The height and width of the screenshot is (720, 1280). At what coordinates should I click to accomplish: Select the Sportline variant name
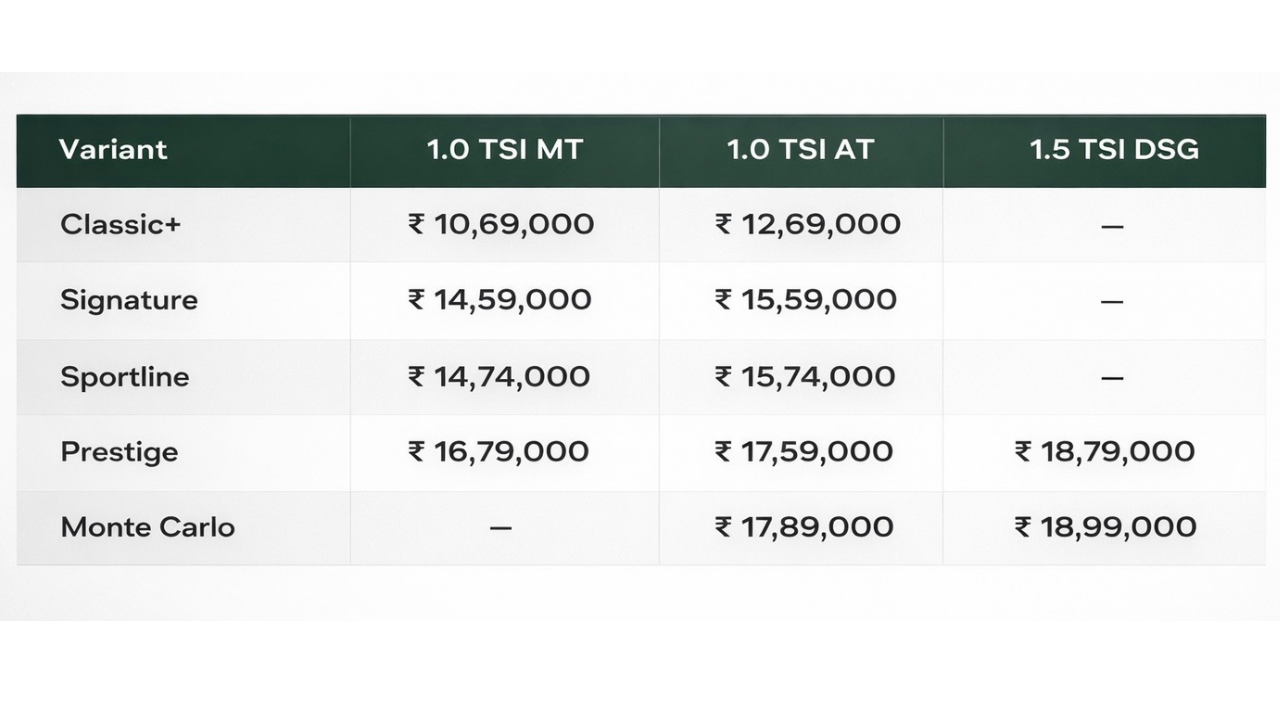coord(124,377)
